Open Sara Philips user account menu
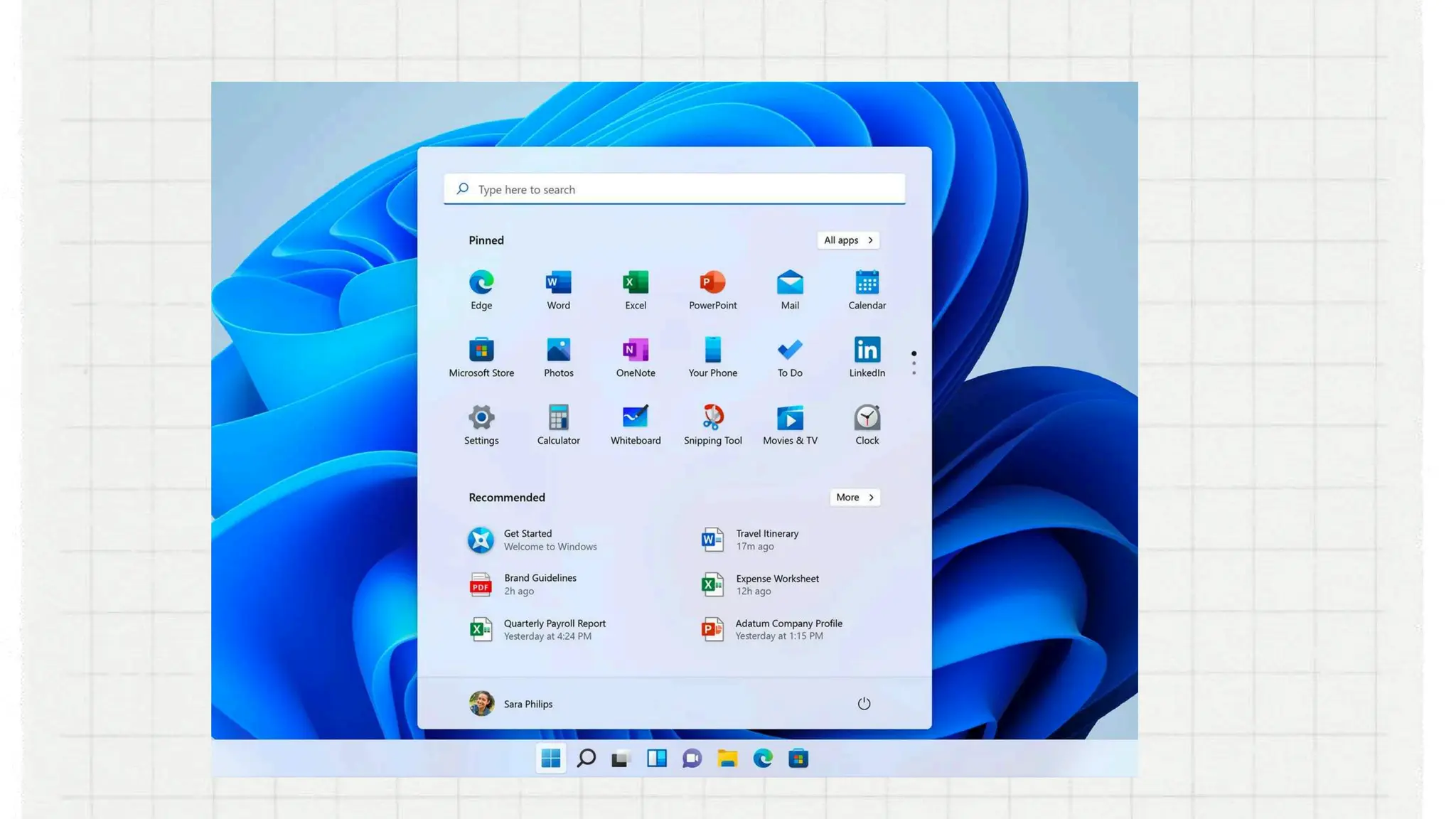This screenshot has width=1456, height=819. point(510,704)
